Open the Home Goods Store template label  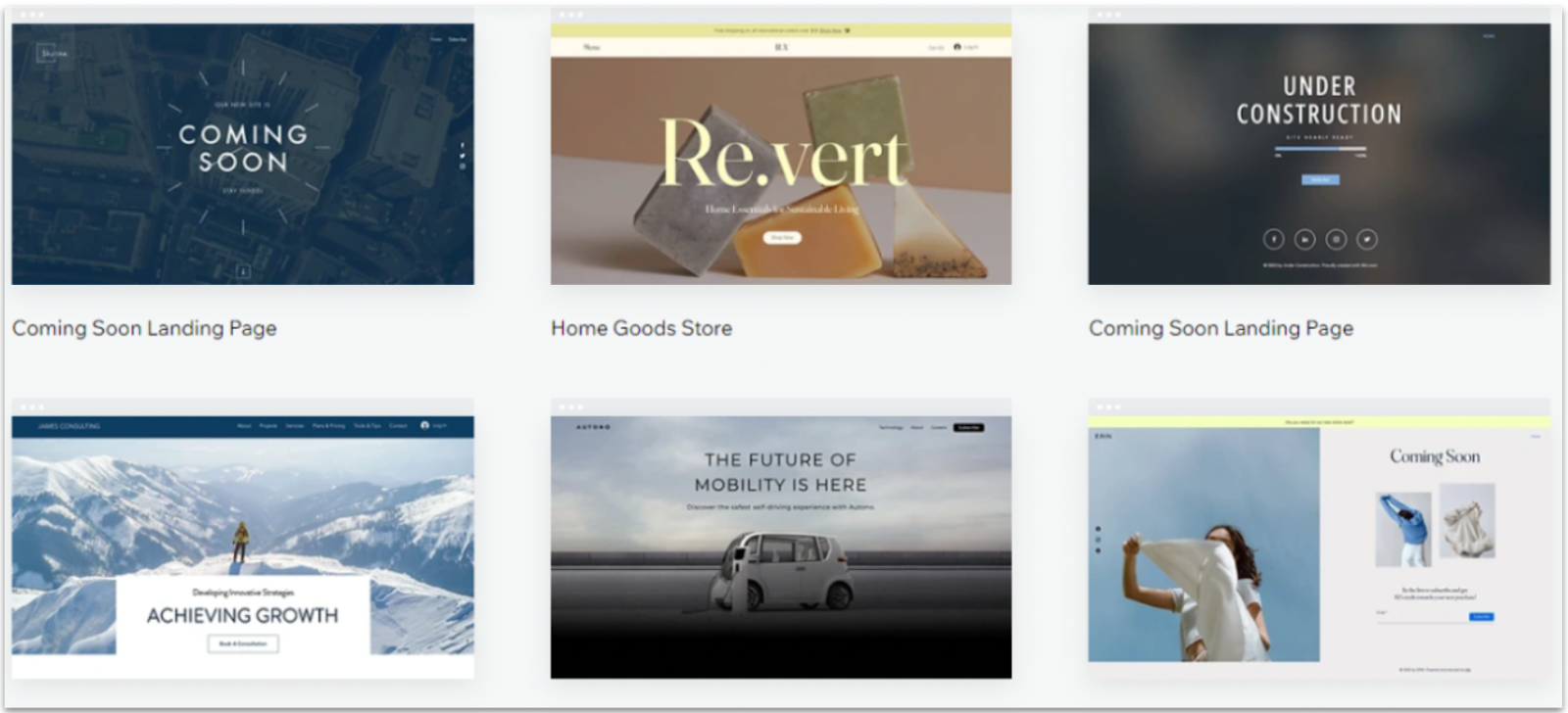(641, 328)
